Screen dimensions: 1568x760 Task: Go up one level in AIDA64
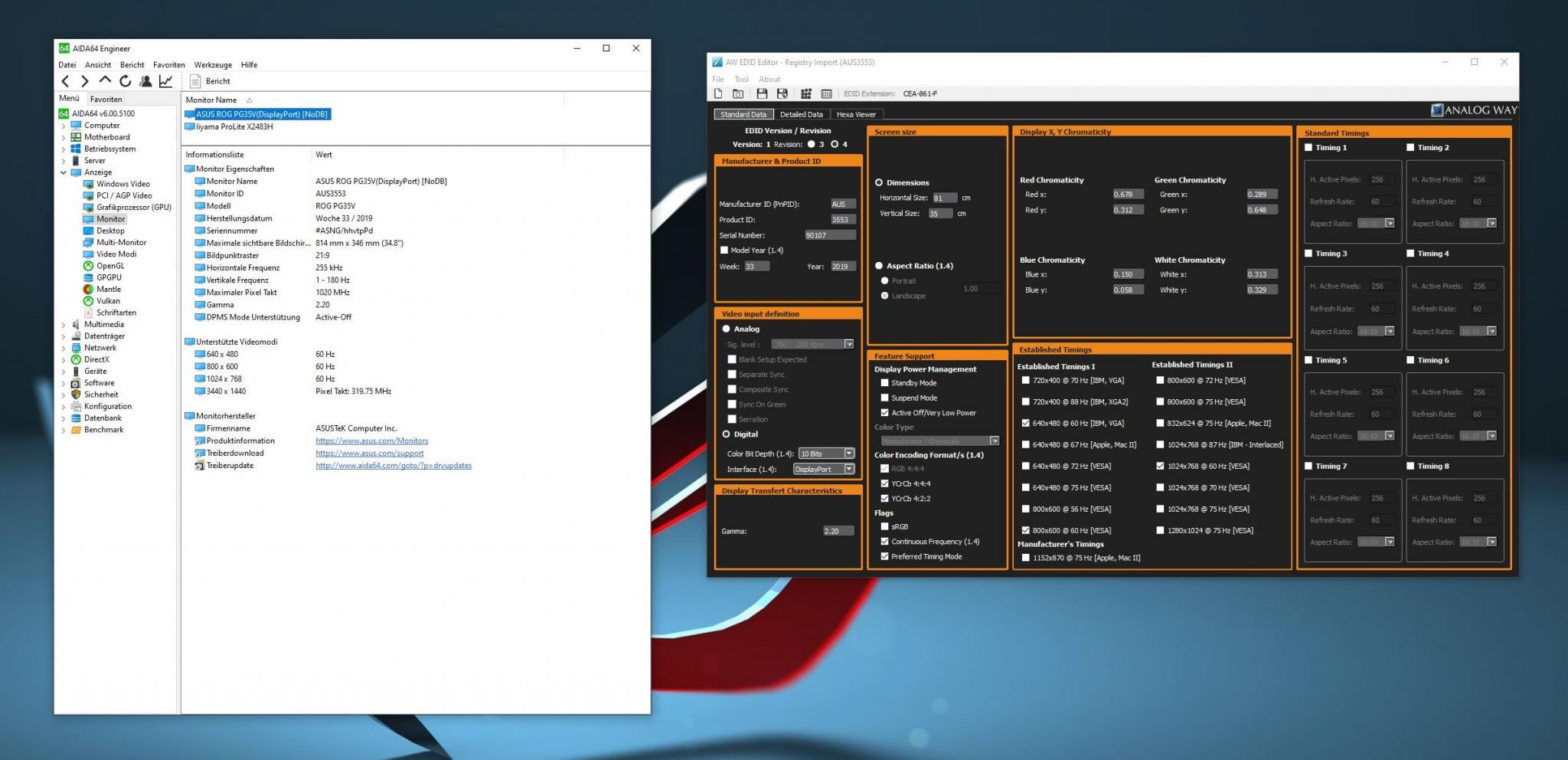click(105, 80)
